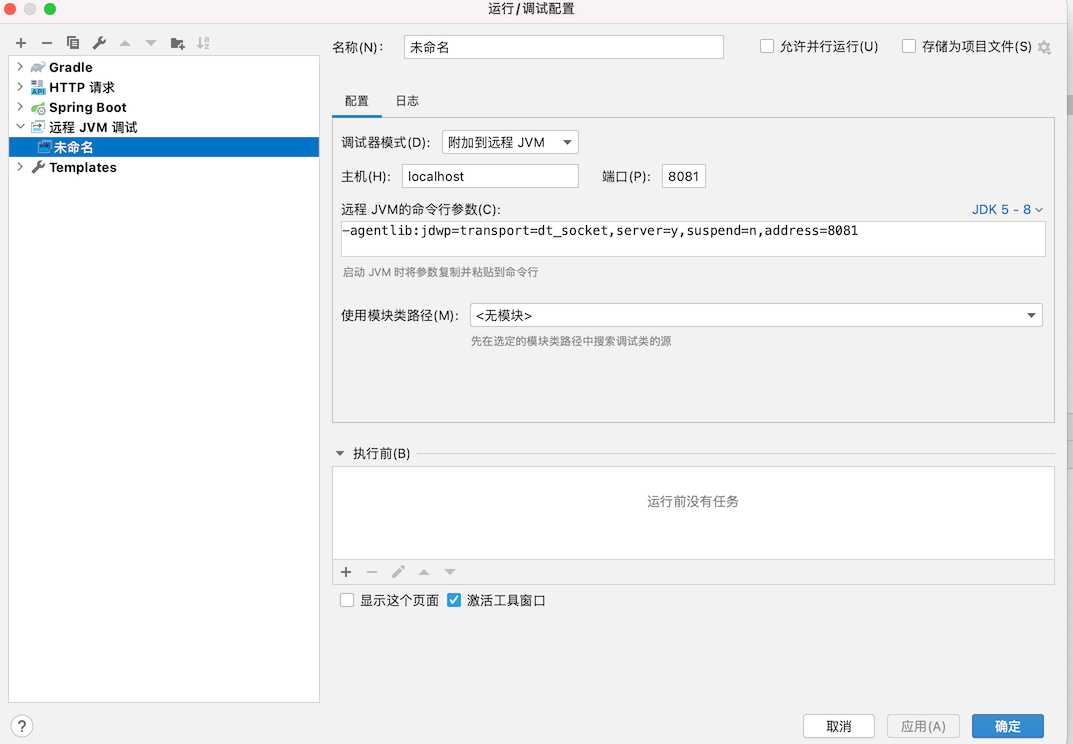The image size is (1073, 744).
Task: Select the 配置 tab
Action: 357,101
